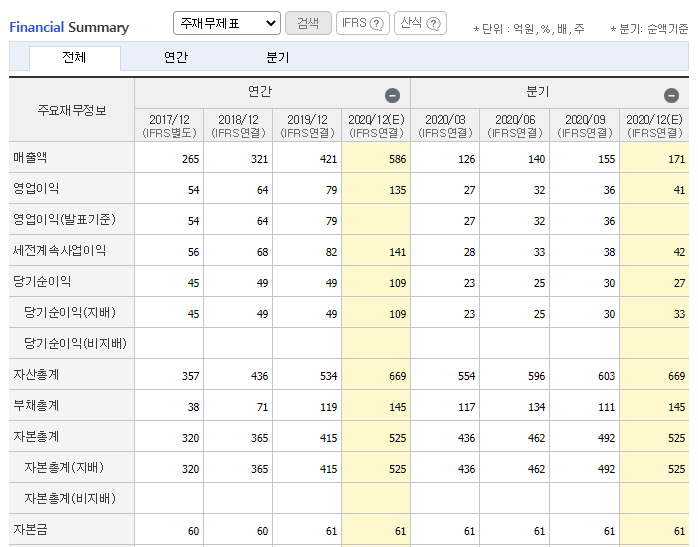Viewport: 698px width, 547px height.
Task: Click the 부채총계 value 119 for 2019/12
Action: click(329, 407)
